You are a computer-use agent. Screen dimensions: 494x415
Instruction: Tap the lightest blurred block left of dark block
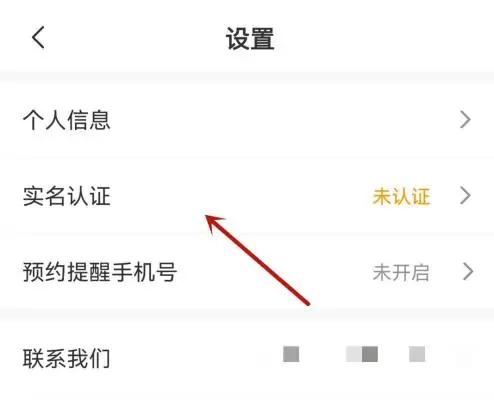coord(354,354)
